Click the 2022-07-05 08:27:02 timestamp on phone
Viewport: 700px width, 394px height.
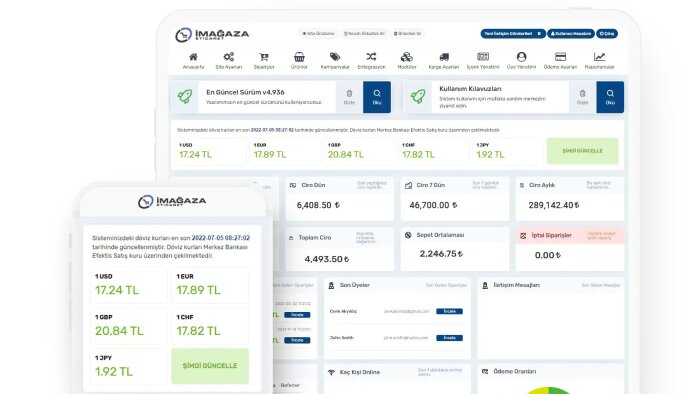click(x=221, y=238)
